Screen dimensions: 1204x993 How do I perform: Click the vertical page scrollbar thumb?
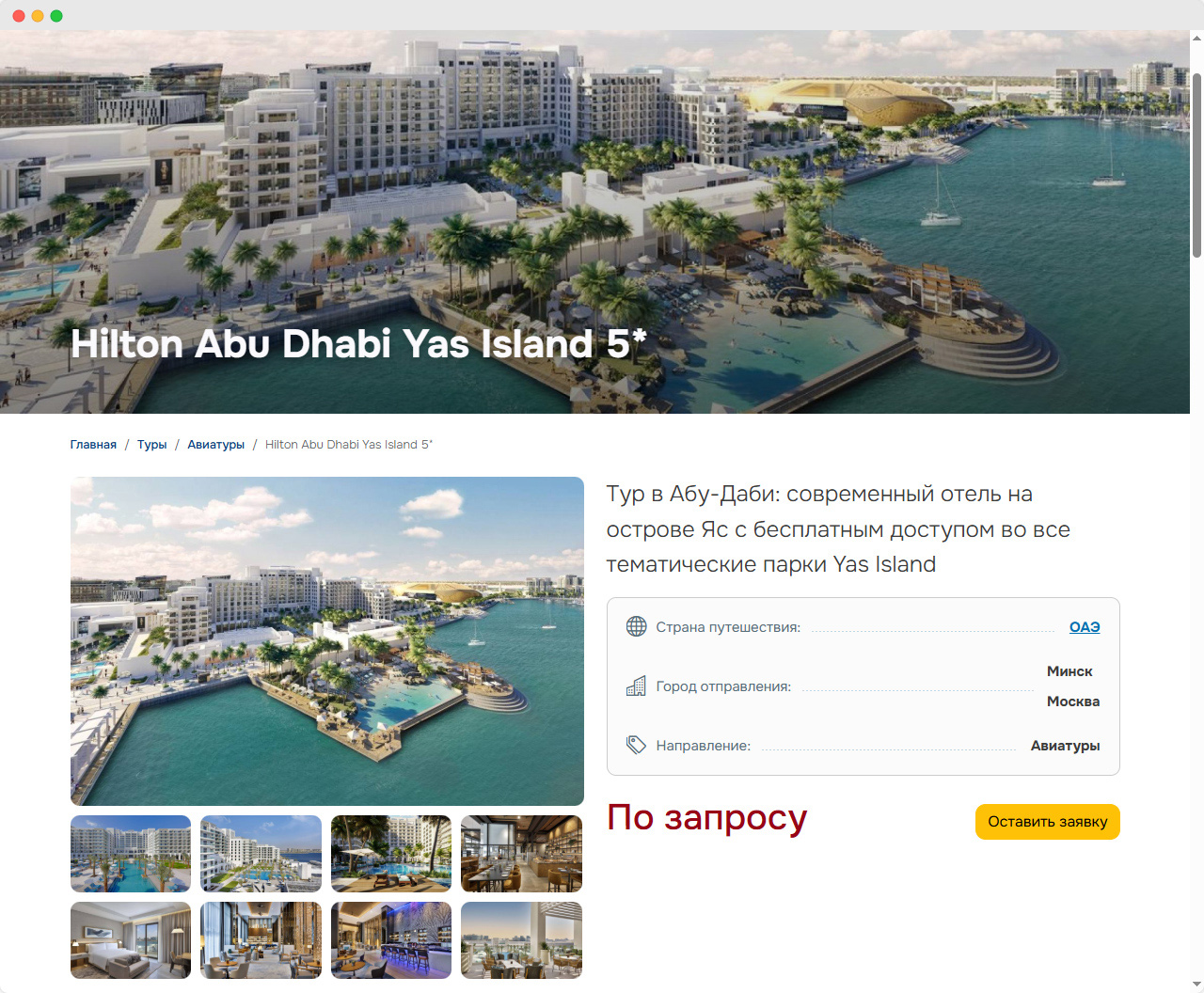coord(1196,163)
